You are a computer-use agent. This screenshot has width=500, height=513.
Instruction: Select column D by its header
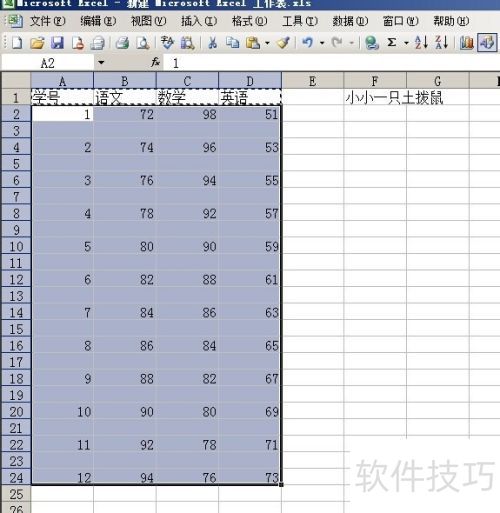click(250, 81)
